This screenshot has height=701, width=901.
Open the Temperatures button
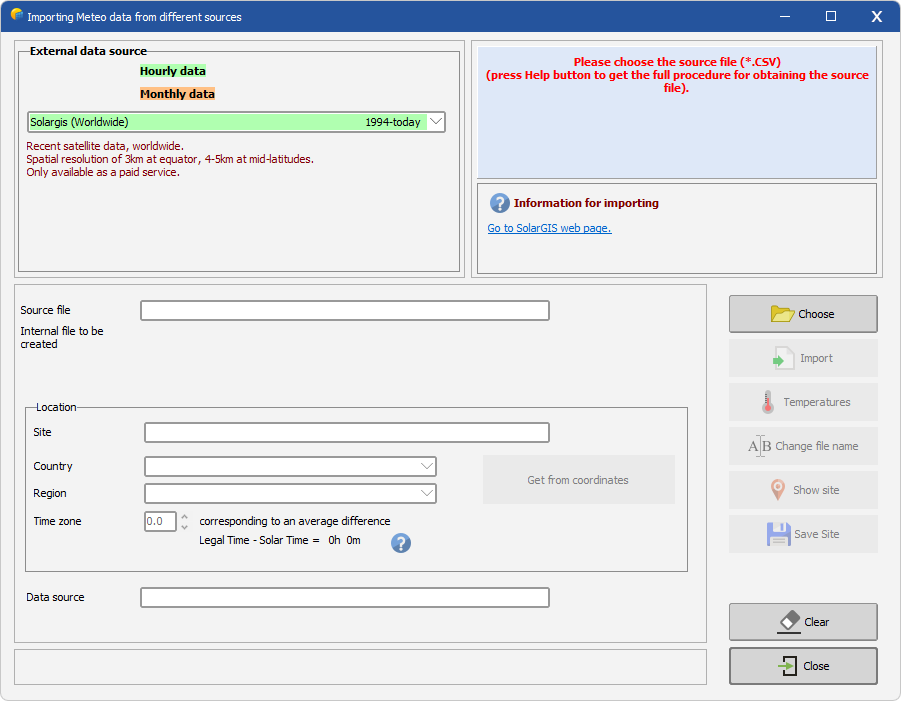(803, 402)
